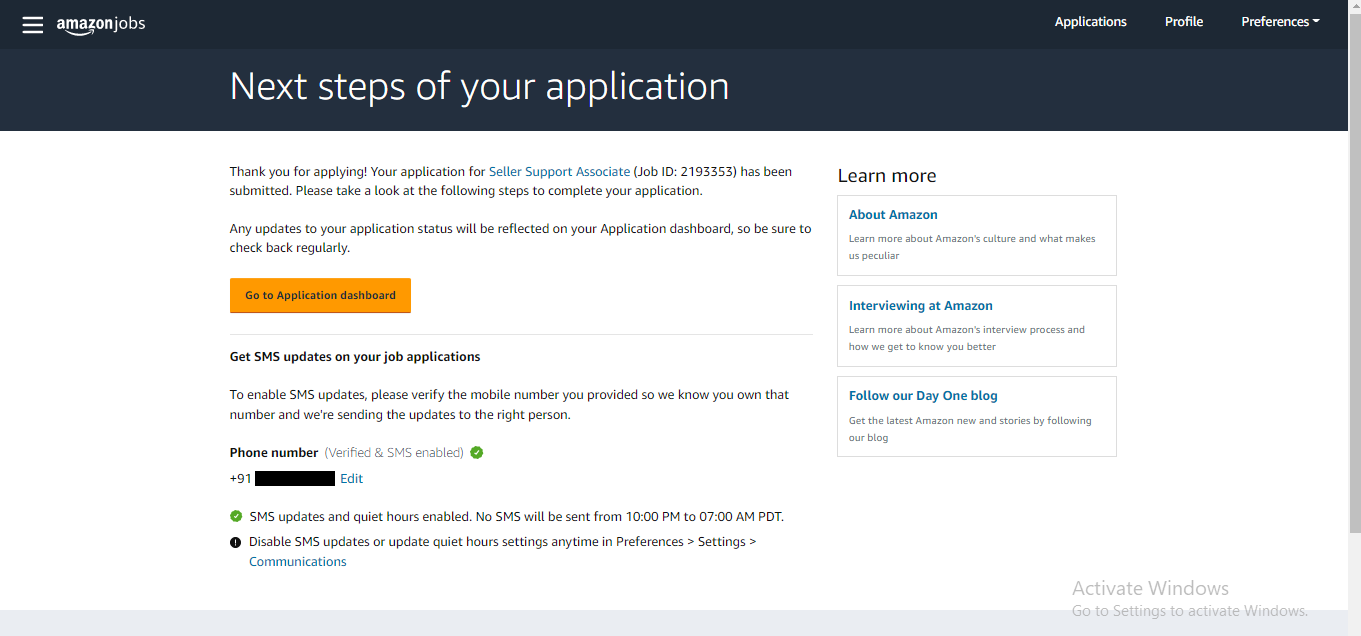Open the hamburger navigation menu
This screenshot has width=1361, height=636.
click(33, 25)
